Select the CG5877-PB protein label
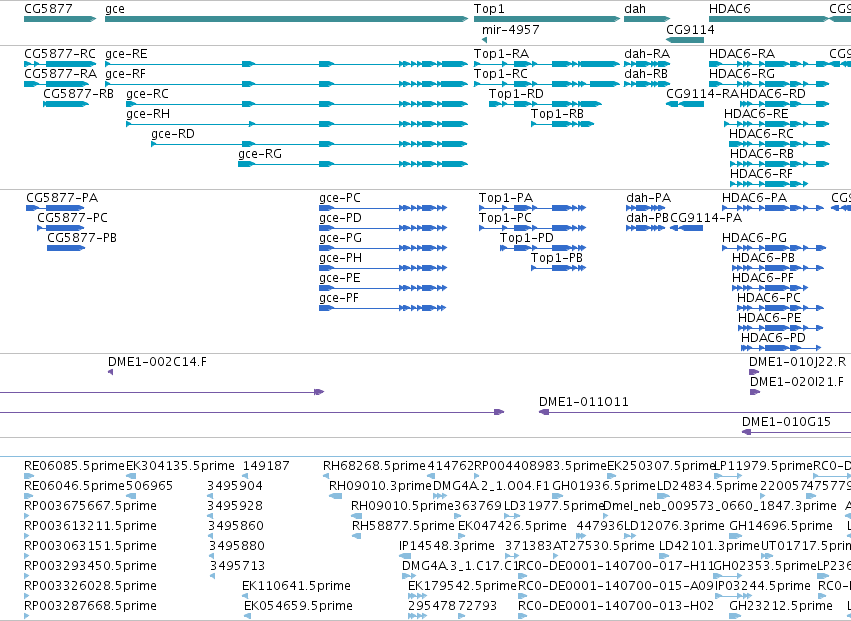 (x=82, y=238)
